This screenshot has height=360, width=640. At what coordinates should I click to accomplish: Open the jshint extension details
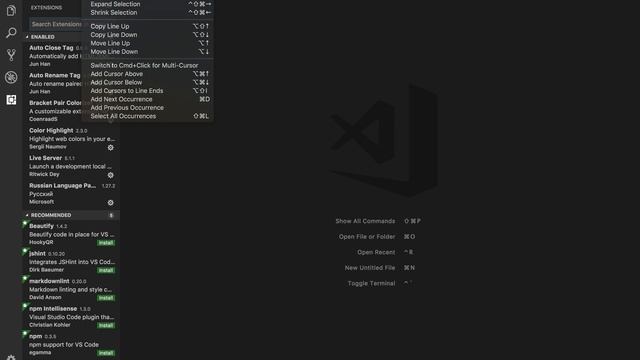[x=71, y=262]
